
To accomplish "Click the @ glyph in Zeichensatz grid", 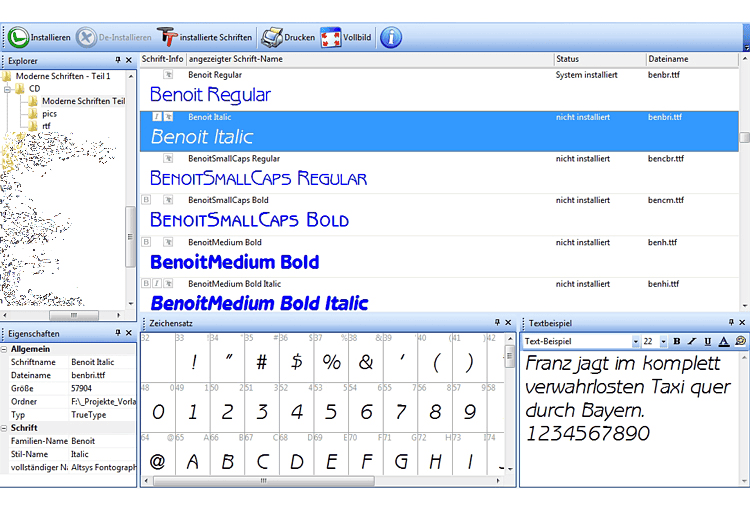I will click(x=157, y=462).
